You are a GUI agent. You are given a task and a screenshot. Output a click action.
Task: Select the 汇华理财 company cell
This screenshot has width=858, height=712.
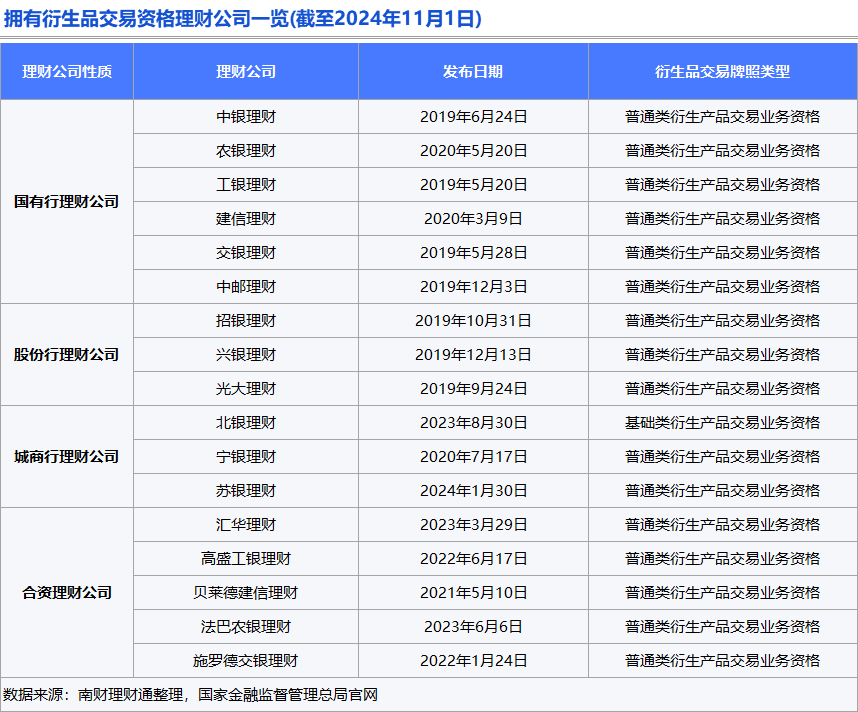coord(246,525)
